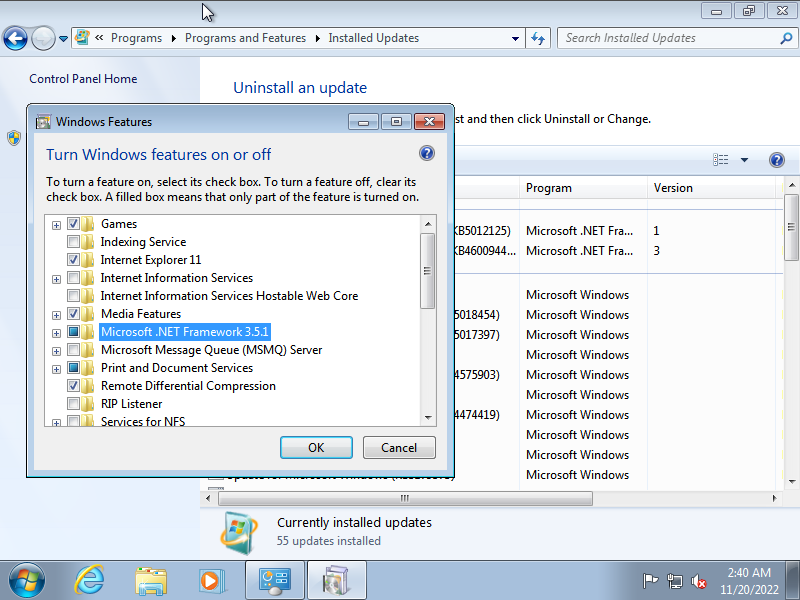Enable Microsoft Message Queue (MSMQ) Server checkbox

pos(73,349)
